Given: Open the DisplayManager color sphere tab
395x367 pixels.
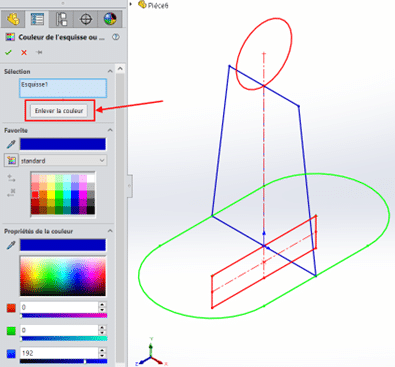Looking at the screenshot, I should [110, 19].
